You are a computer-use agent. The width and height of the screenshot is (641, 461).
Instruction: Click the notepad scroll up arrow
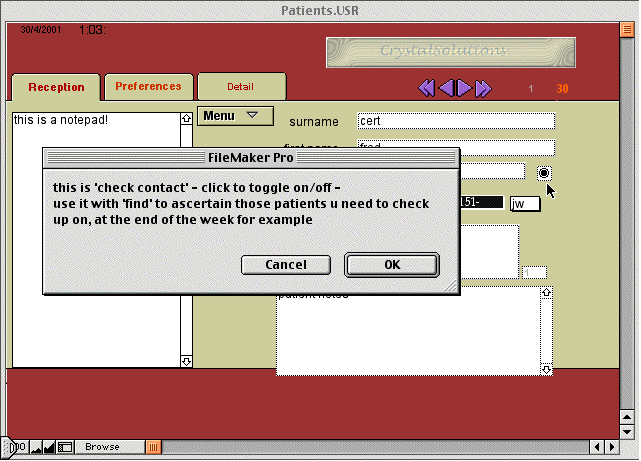[x=186, y=119]
